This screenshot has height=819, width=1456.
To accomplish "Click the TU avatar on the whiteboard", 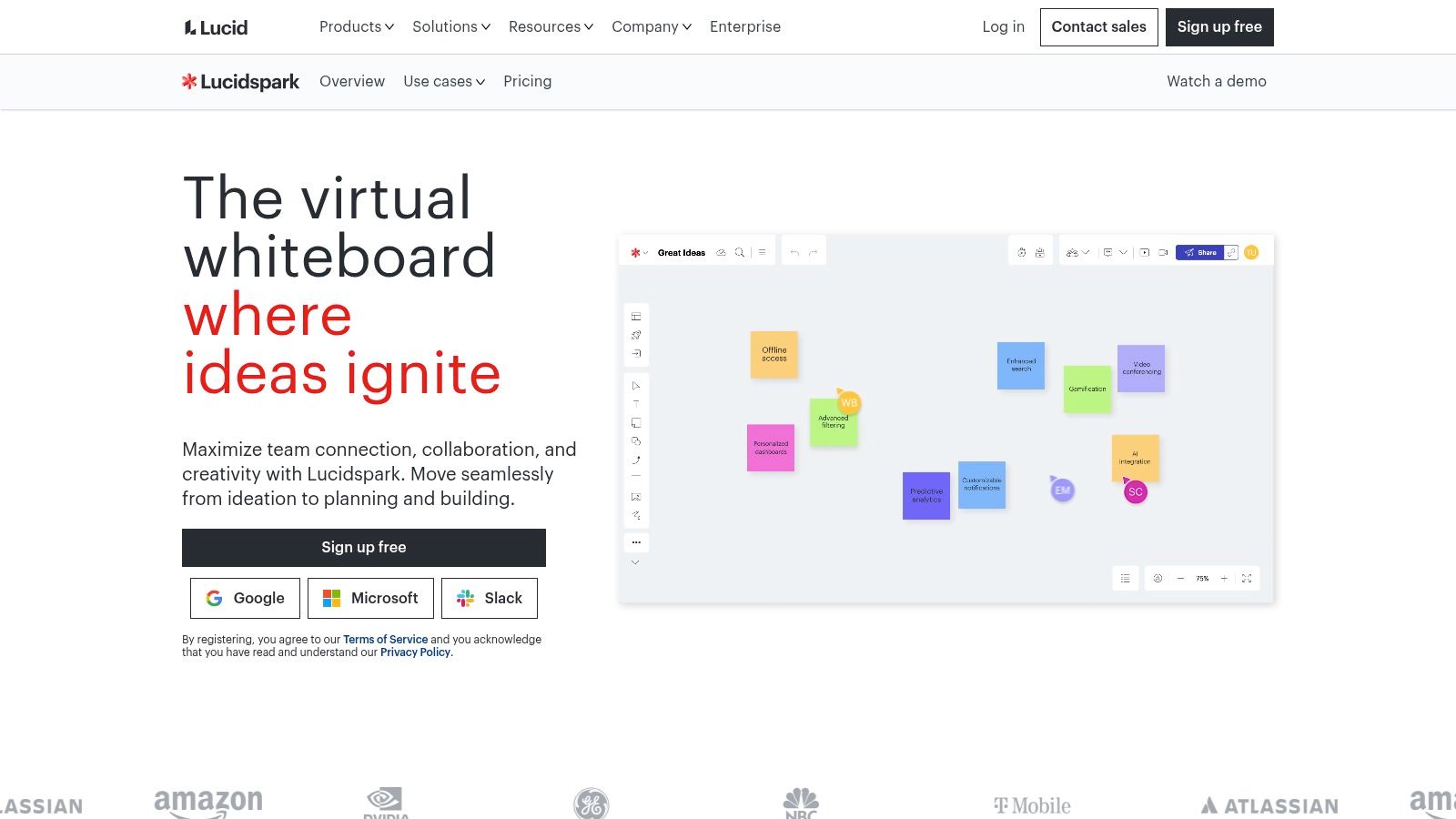I will 1250,252.
